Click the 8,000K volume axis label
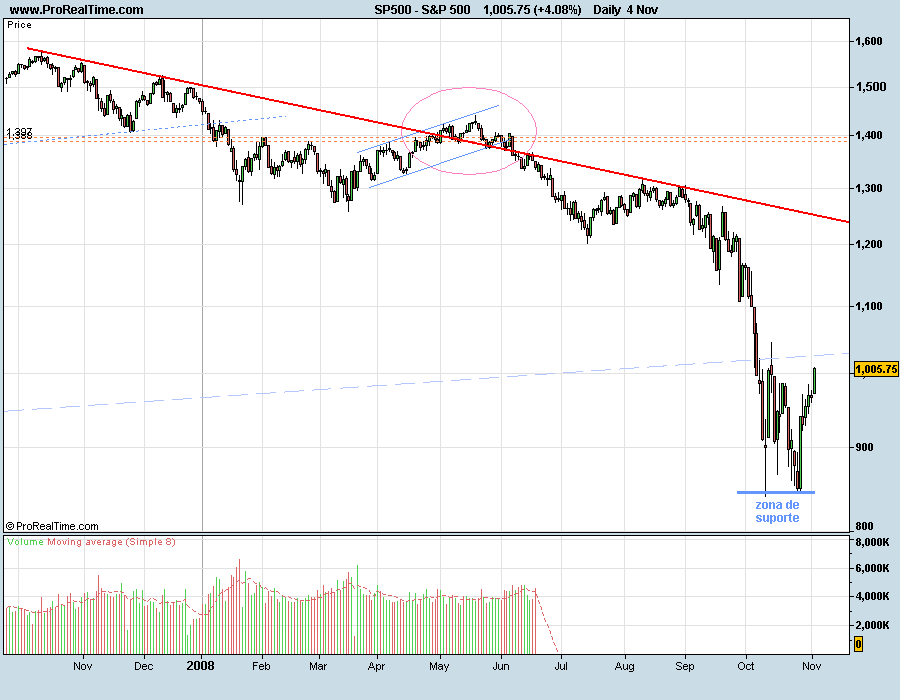 tap(872, 542)
